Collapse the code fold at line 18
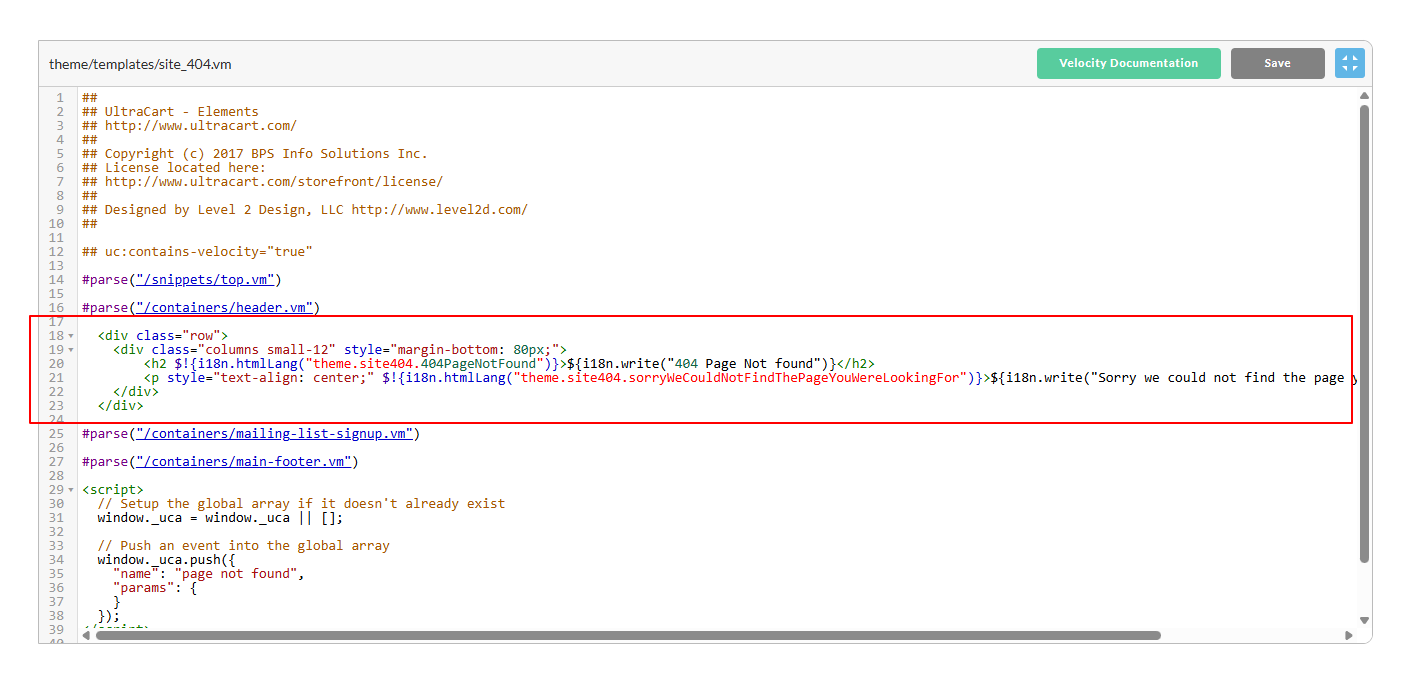The width and height of the screenshot is (1413, 682). [71, 336]
